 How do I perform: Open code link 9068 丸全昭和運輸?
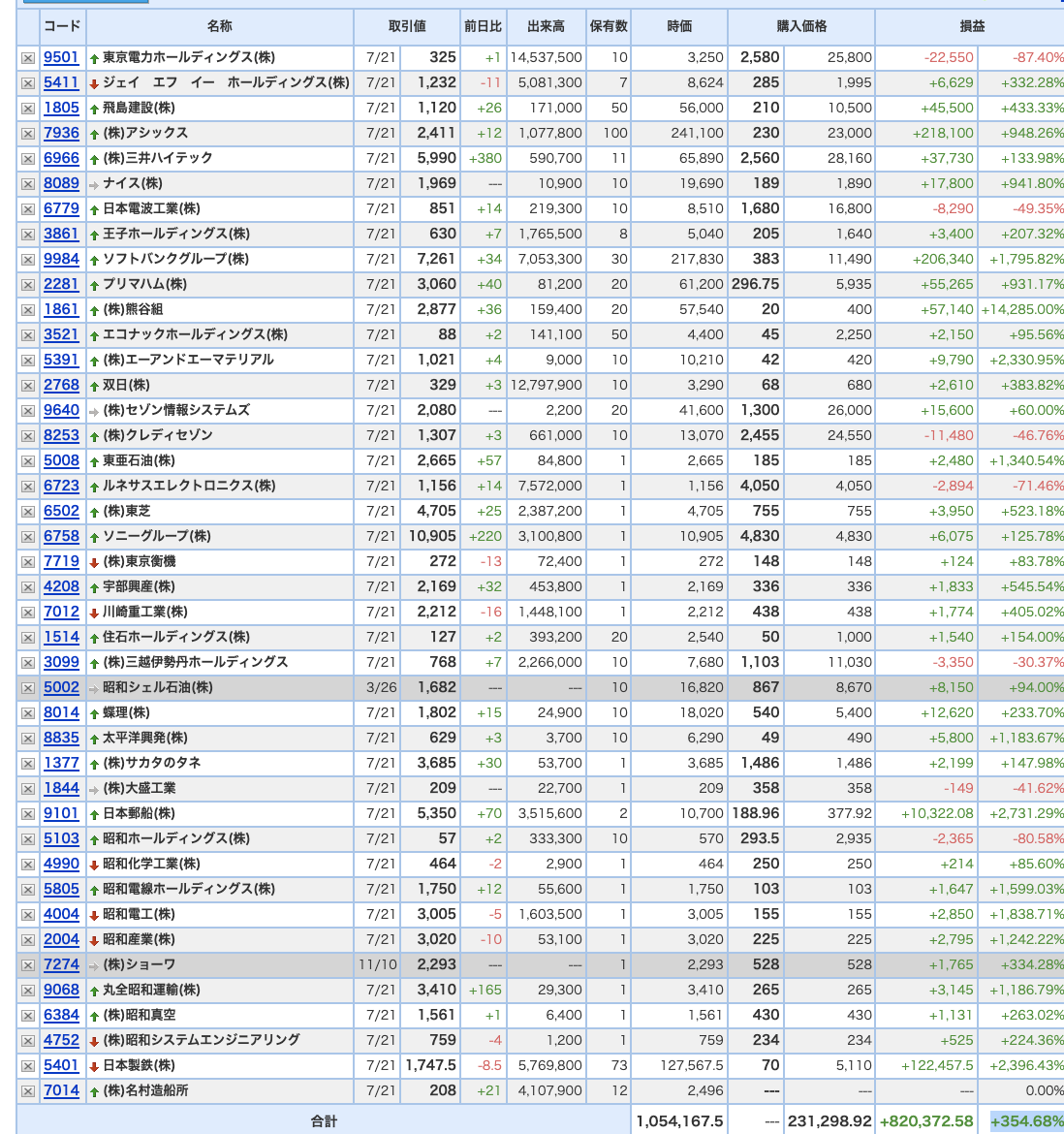pos(61,991)
